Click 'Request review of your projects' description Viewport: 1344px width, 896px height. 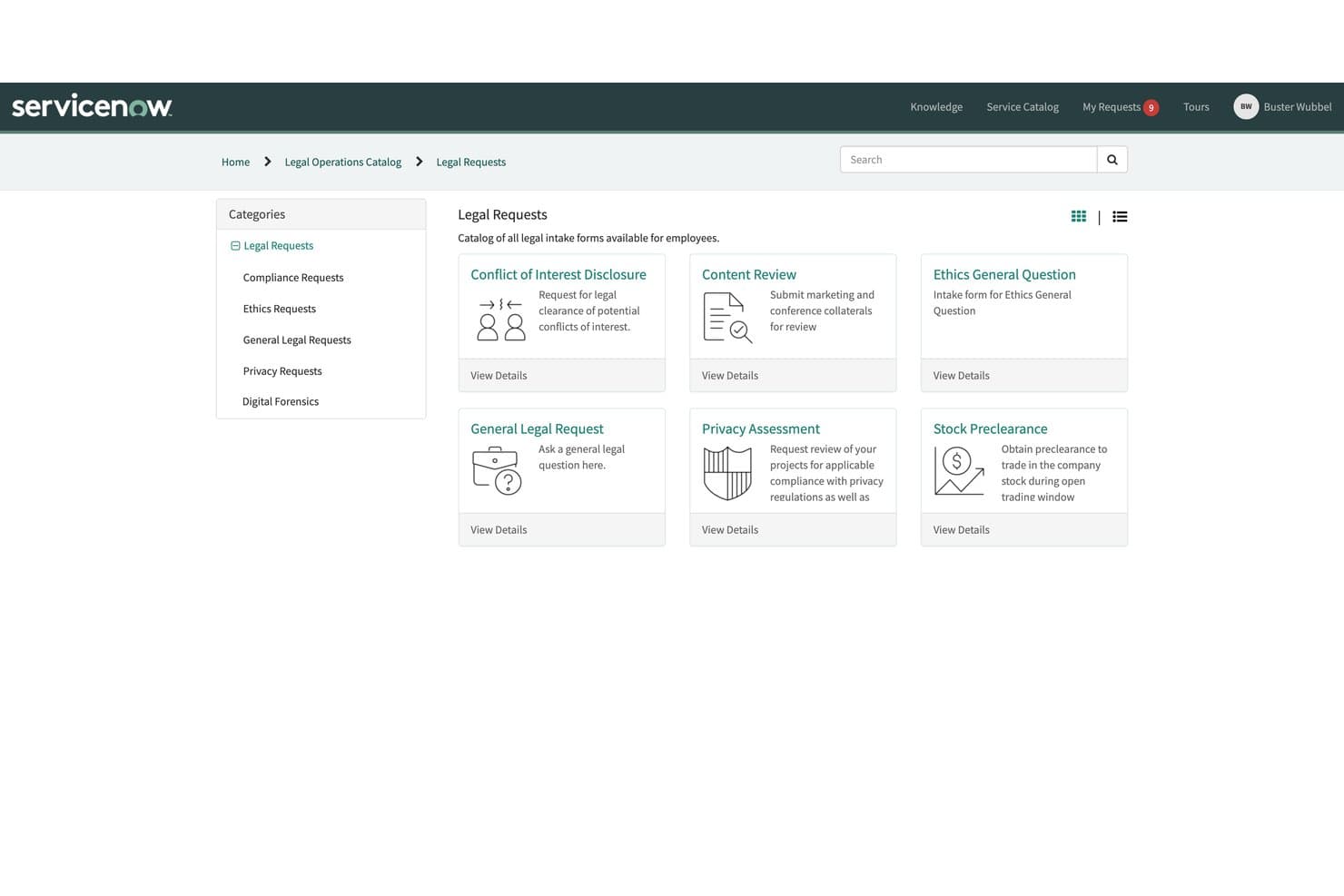[x=826, y=473]
